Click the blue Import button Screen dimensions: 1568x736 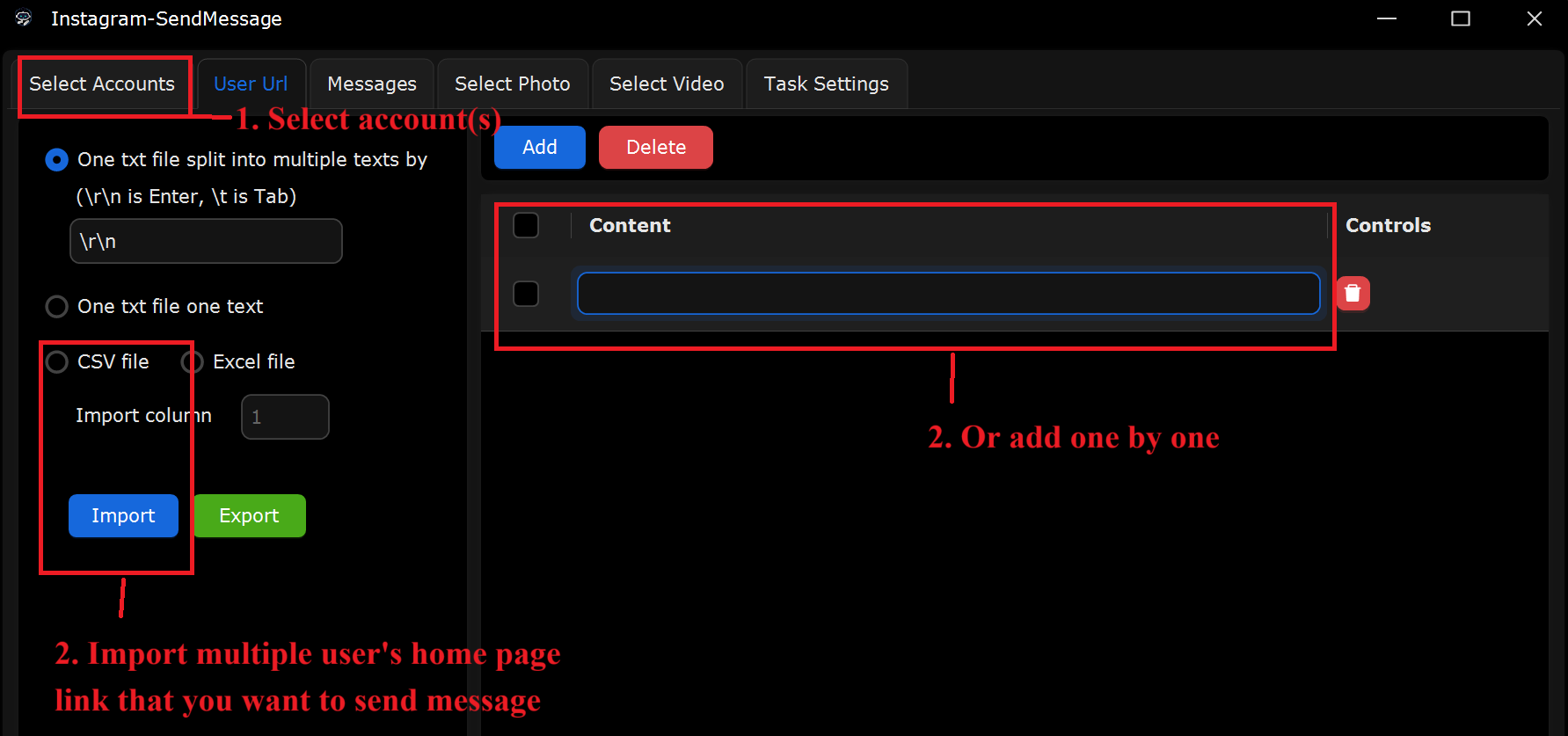123,515
